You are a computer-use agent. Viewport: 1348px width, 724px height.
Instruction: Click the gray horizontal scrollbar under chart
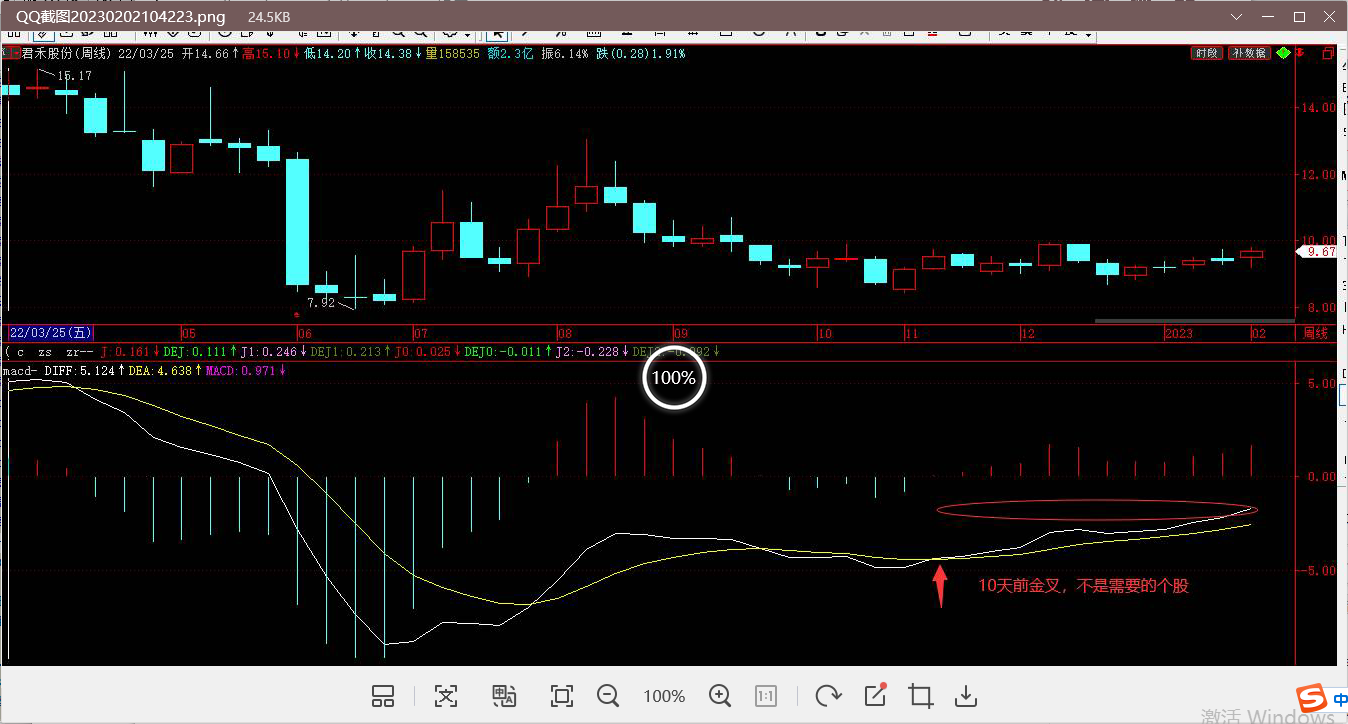(1193, 321)
